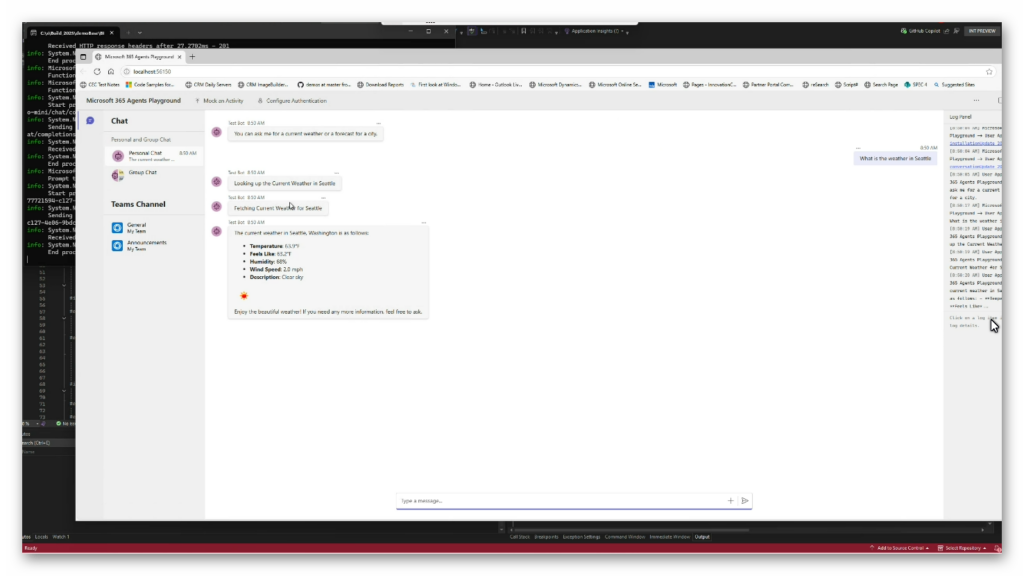Viewport: 1024px width, 576px height.
Task: Click the Locals tab in Visual Studio
Action: click(x=41, y=537)
